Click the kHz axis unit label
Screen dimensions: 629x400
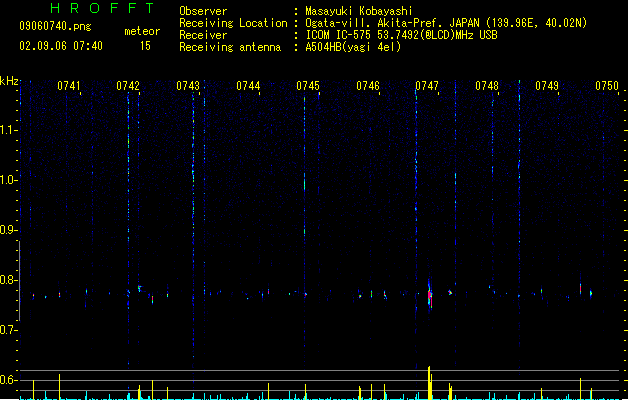[x=9, y=81]
